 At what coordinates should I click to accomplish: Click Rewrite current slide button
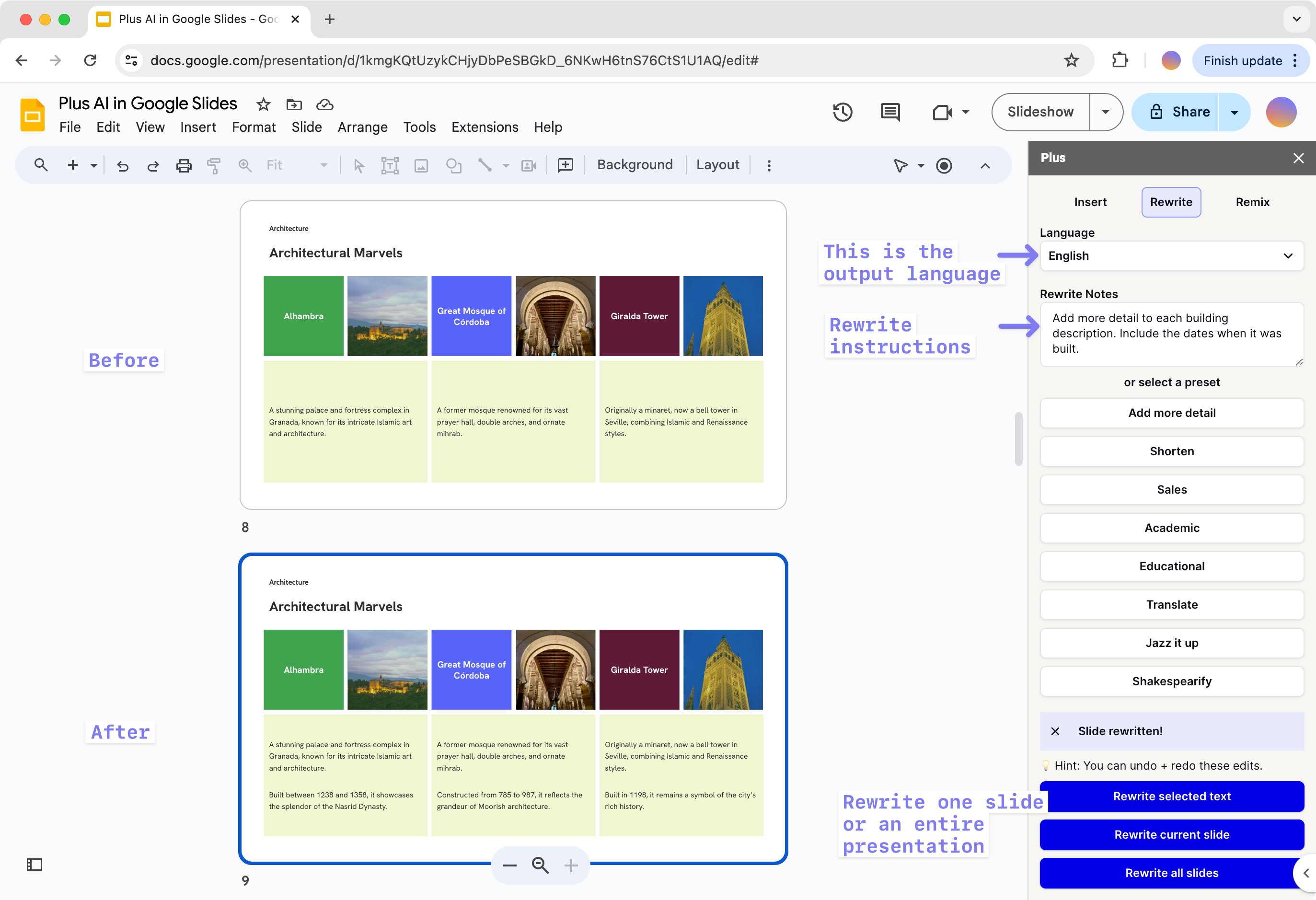(1171, 834)
